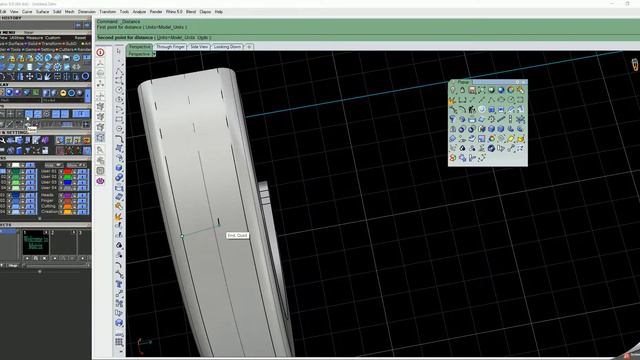
Task: Open the Analyze menu
Action: coord(139,12)
